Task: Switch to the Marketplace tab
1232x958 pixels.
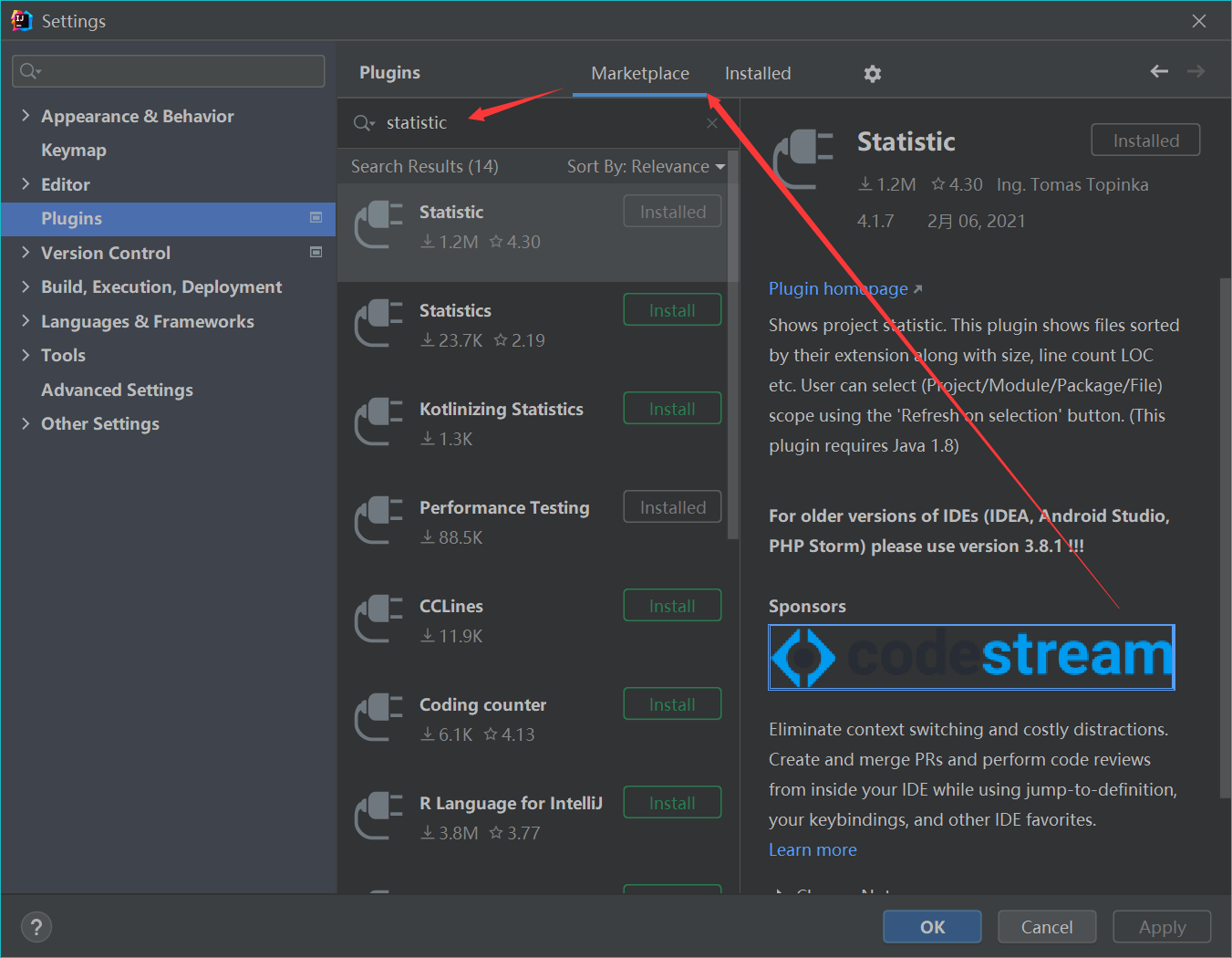Action: click(x=640, y=73)
